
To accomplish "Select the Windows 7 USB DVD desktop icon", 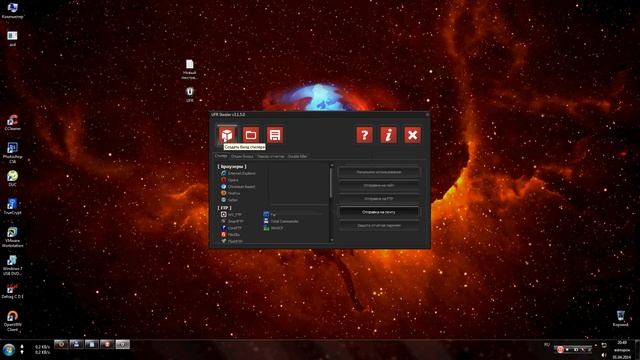I will coord(12,265).
